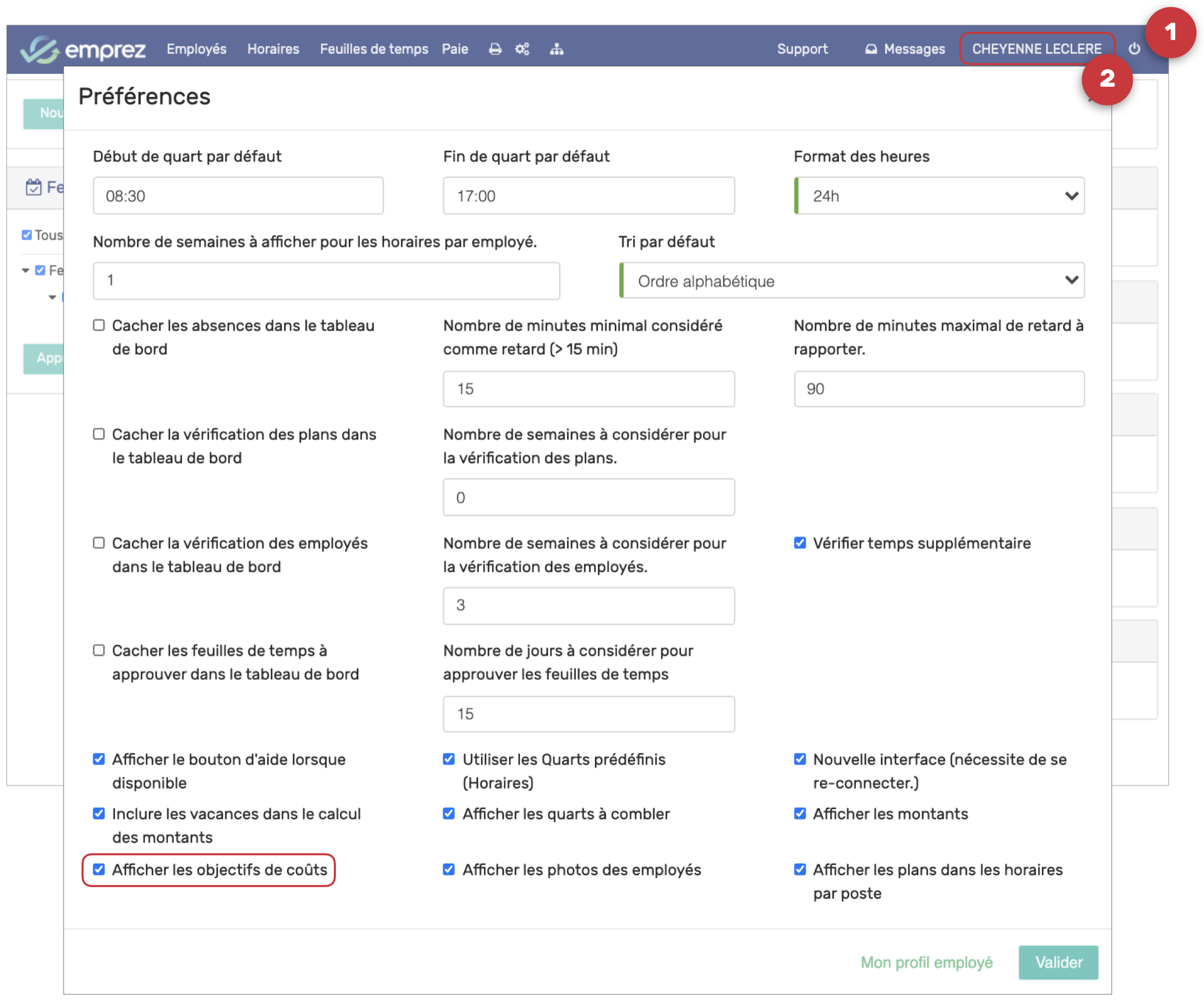Enable Cacher les absences dans le tableau

pyautogui.click(x=98, y=325)
